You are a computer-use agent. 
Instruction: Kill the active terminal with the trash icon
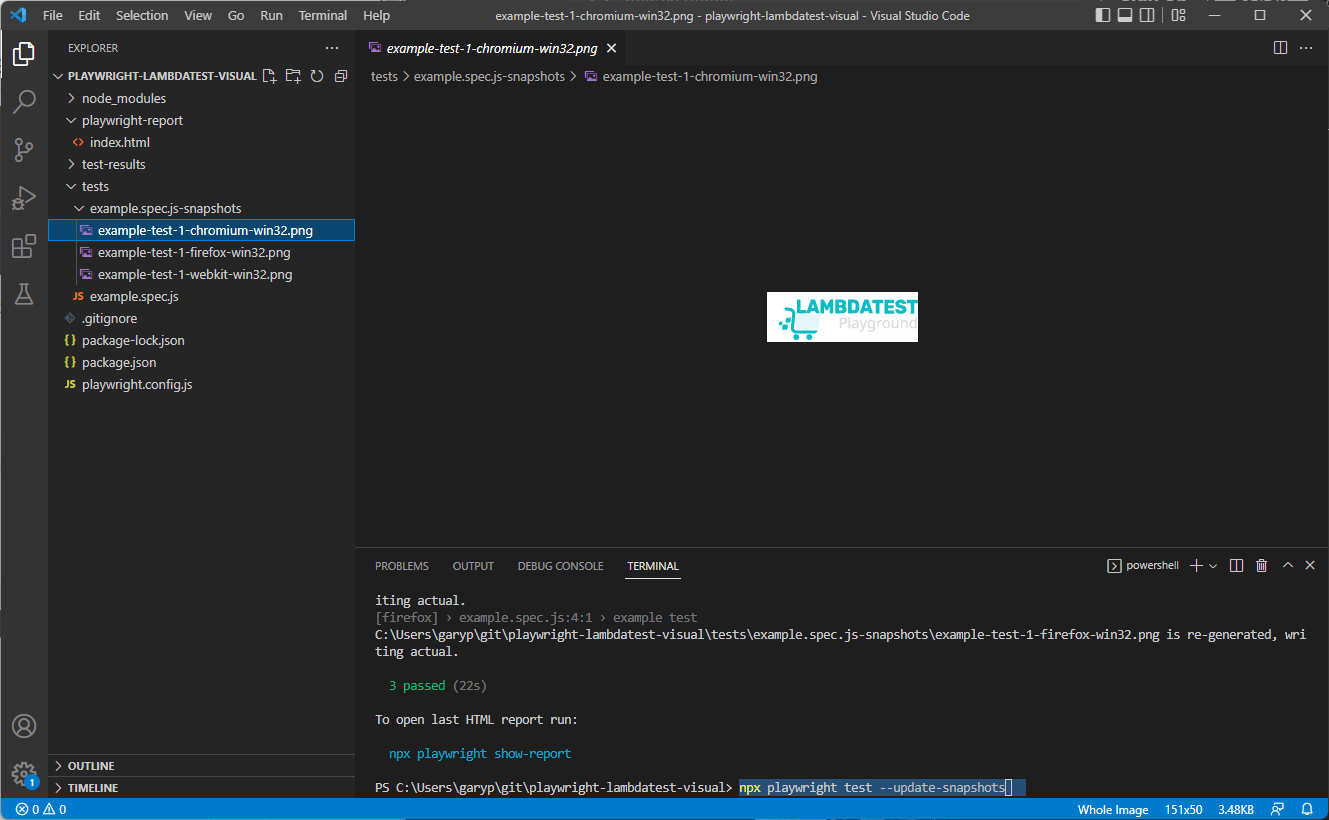(x=1261, y=565)
